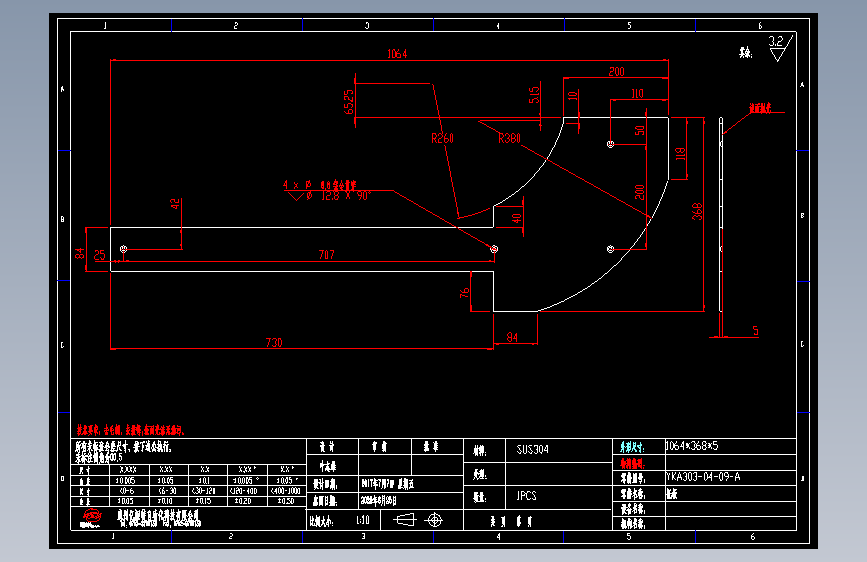This screenshot has height=562, width=867.
Task: Select the dimension value 76
Action: (x=464, y=292)
